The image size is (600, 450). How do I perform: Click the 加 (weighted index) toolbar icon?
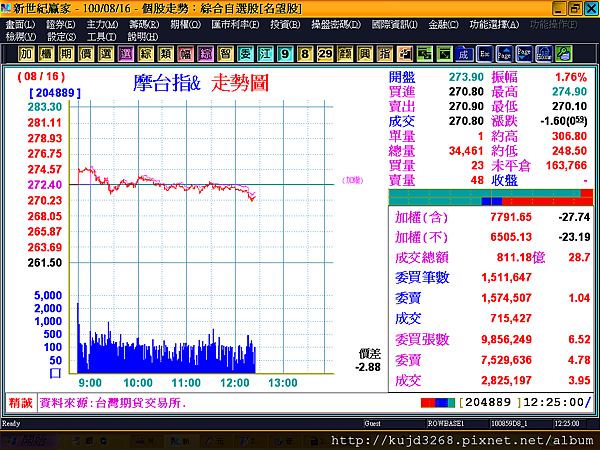tap(26, 54)
